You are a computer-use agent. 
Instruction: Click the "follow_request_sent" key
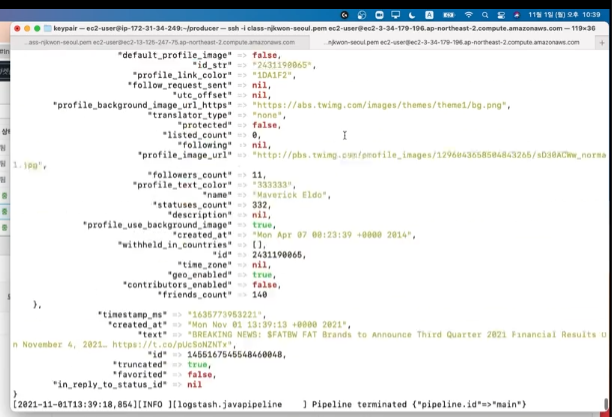[x=180, y=85]
